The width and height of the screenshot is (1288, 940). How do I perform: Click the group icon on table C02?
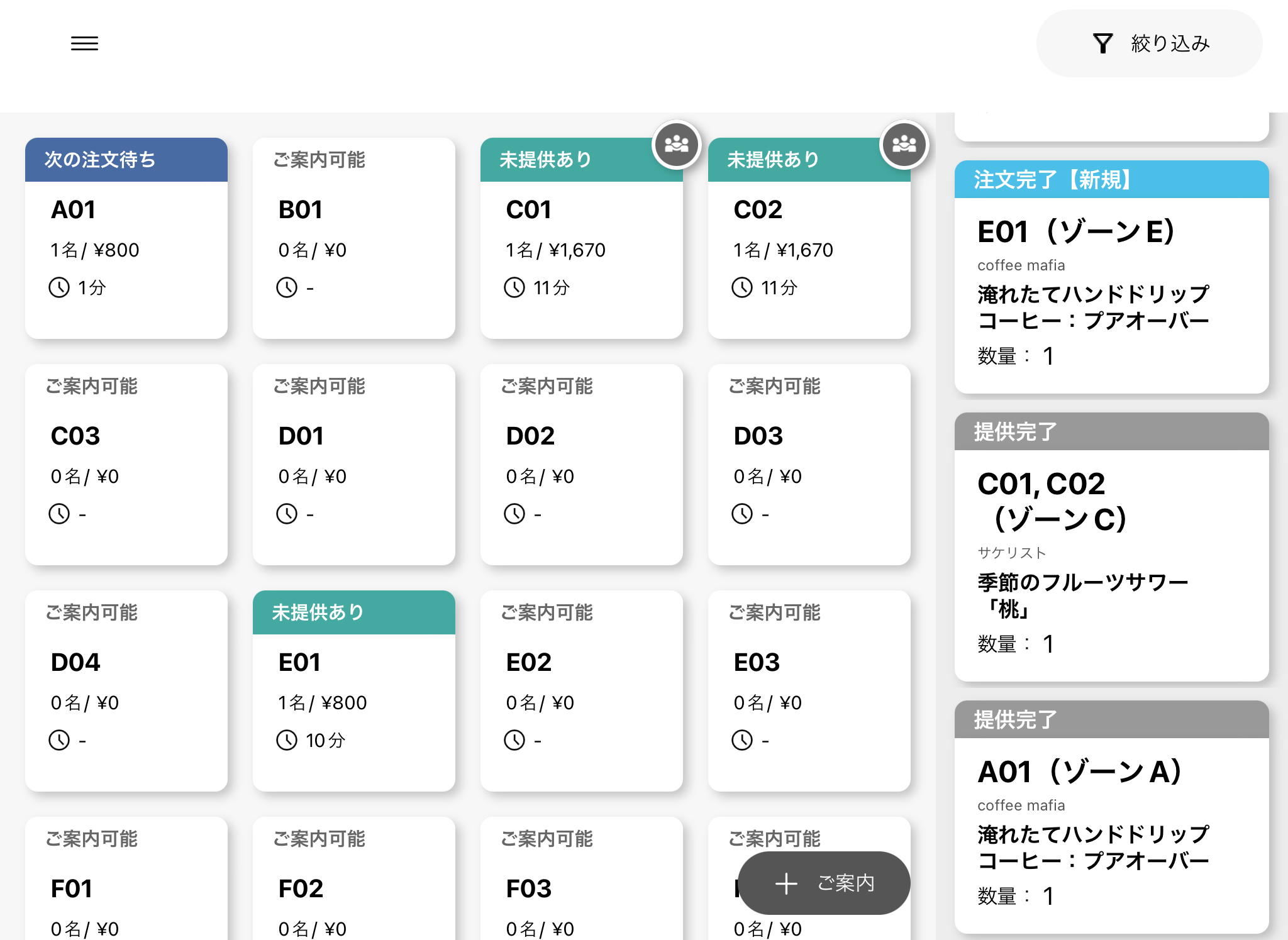(904, 145)
